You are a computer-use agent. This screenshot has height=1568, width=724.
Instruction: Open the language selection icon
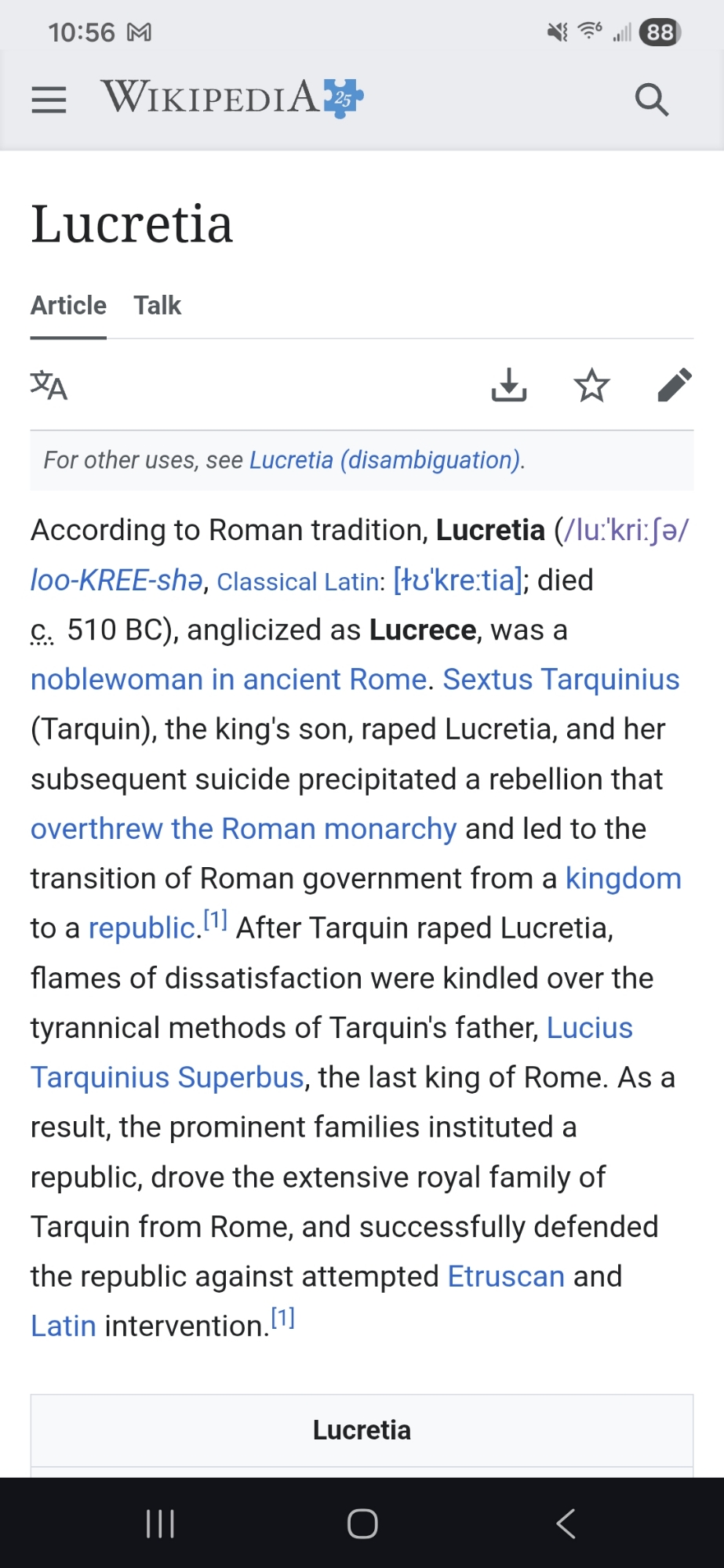49,386
